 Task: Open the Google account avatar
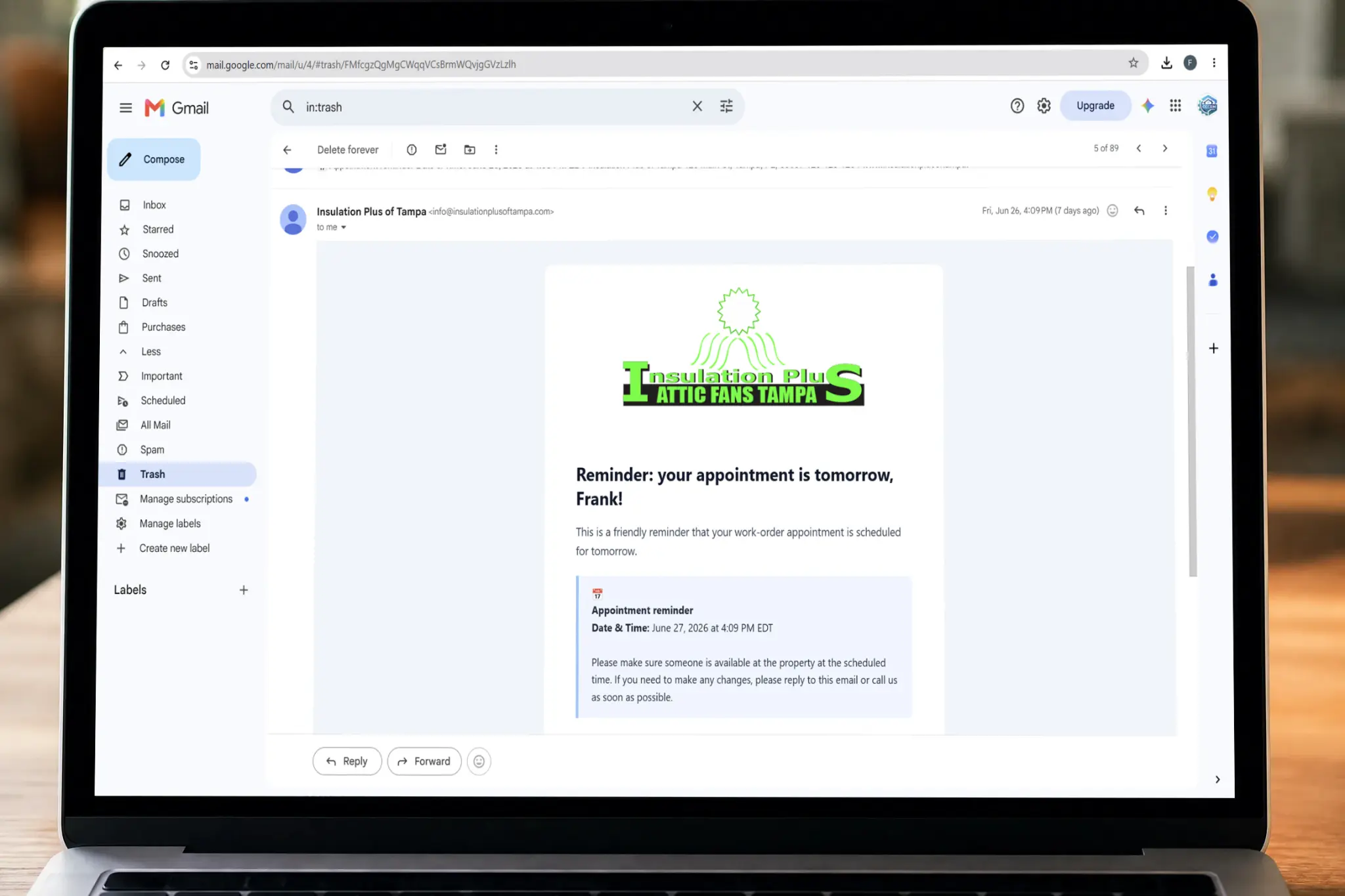point(1207,105)
